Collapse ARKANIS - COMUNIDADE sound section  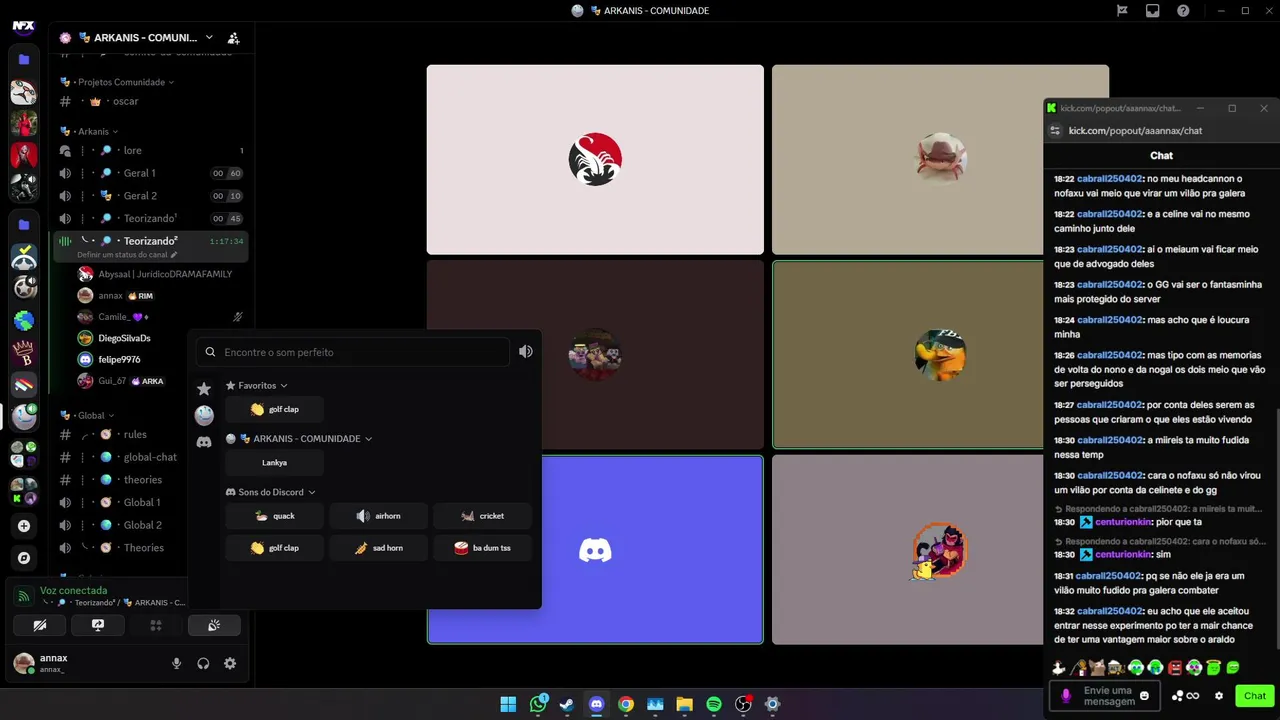(x=299, y=439)
